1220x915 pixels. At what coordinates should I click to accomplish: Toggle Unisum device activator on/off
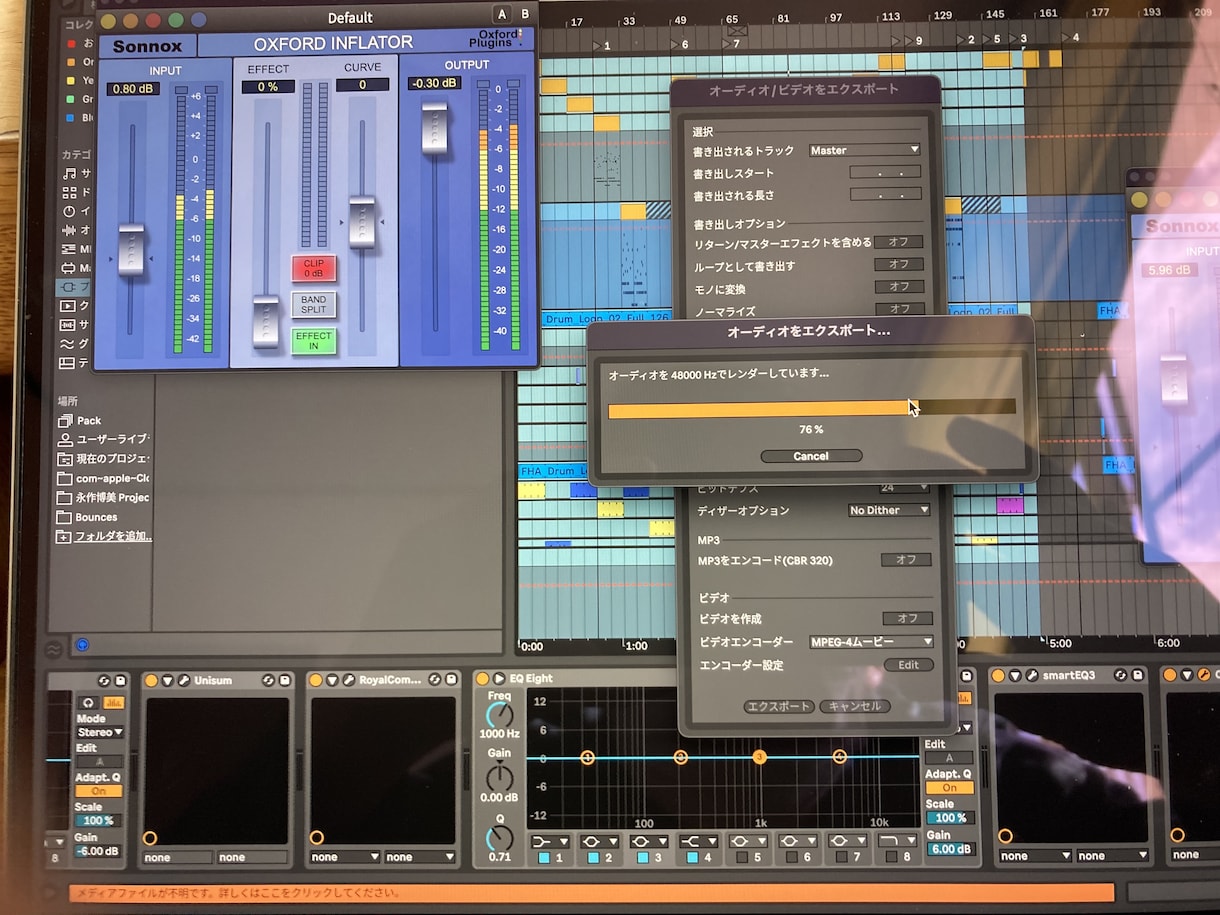[151, 680]
